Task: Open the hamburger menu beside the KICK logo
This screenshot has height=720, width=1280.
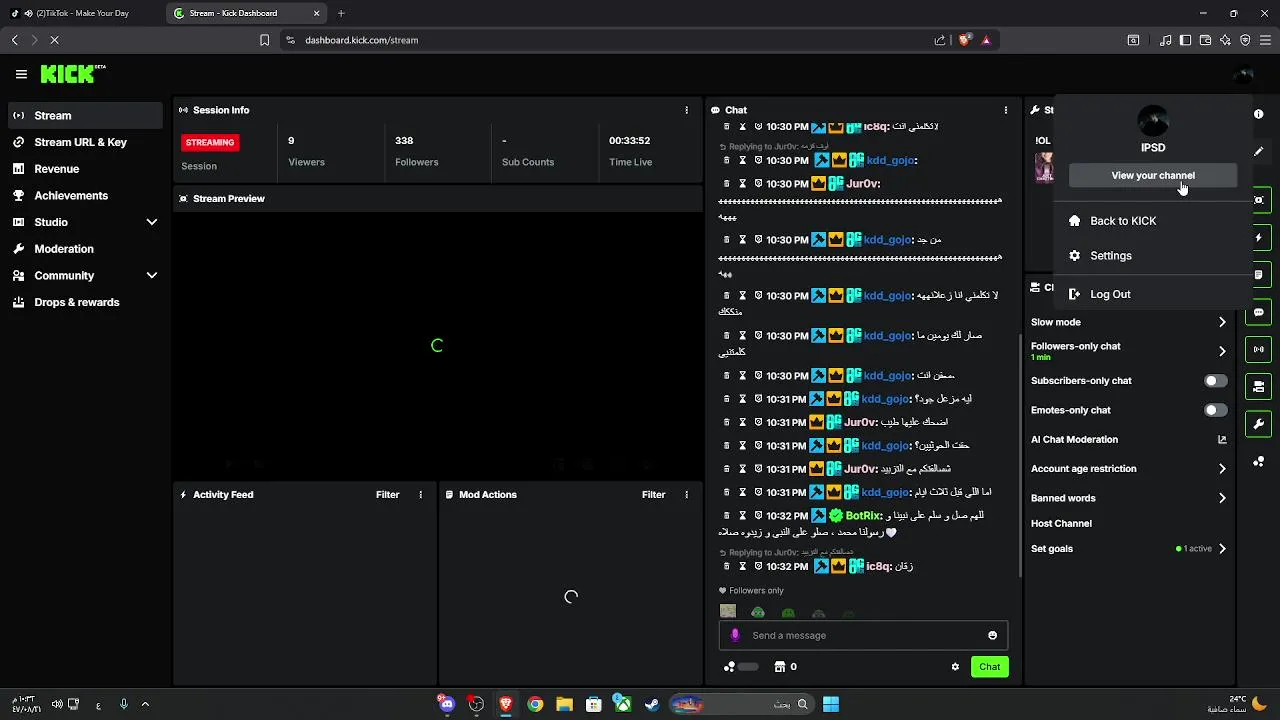Action: pos(21,74)
